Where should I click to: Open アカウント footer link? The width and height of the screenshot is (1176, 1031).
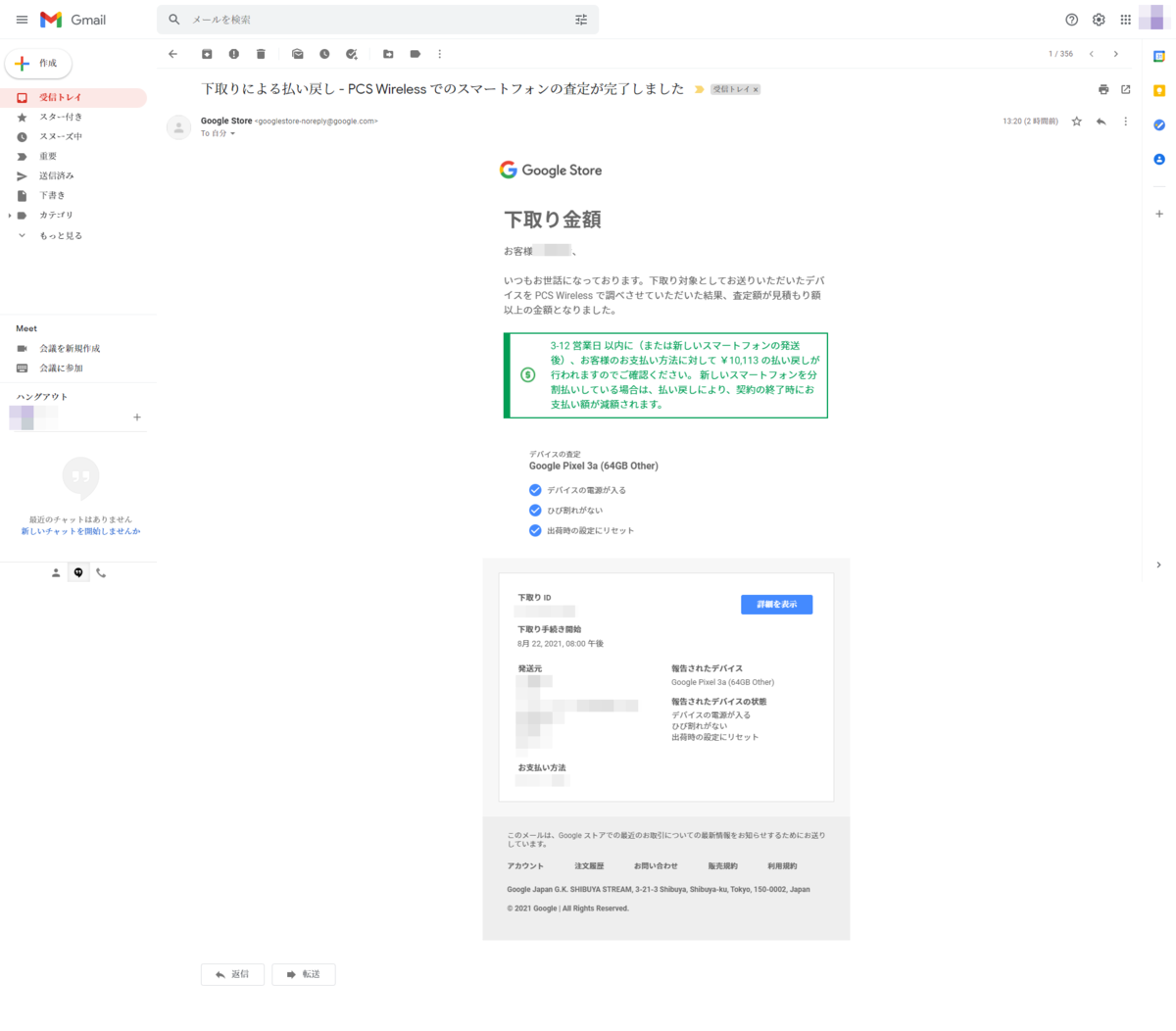coord(525,866)
